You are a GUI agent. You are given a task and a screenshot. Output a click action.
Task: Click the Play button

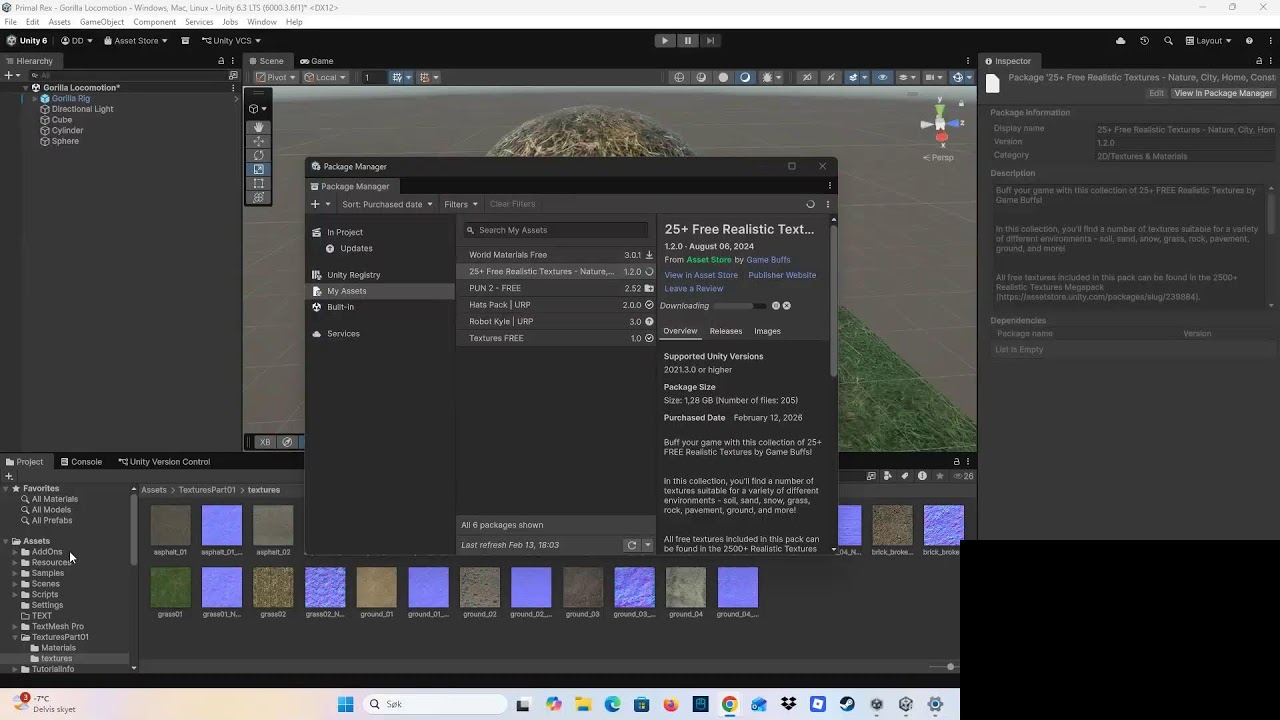pos(665,41)
